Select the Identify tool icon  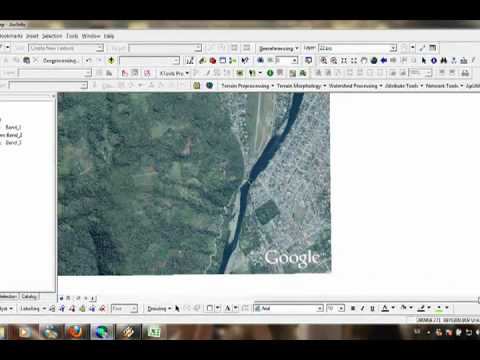tap(434, 60)
